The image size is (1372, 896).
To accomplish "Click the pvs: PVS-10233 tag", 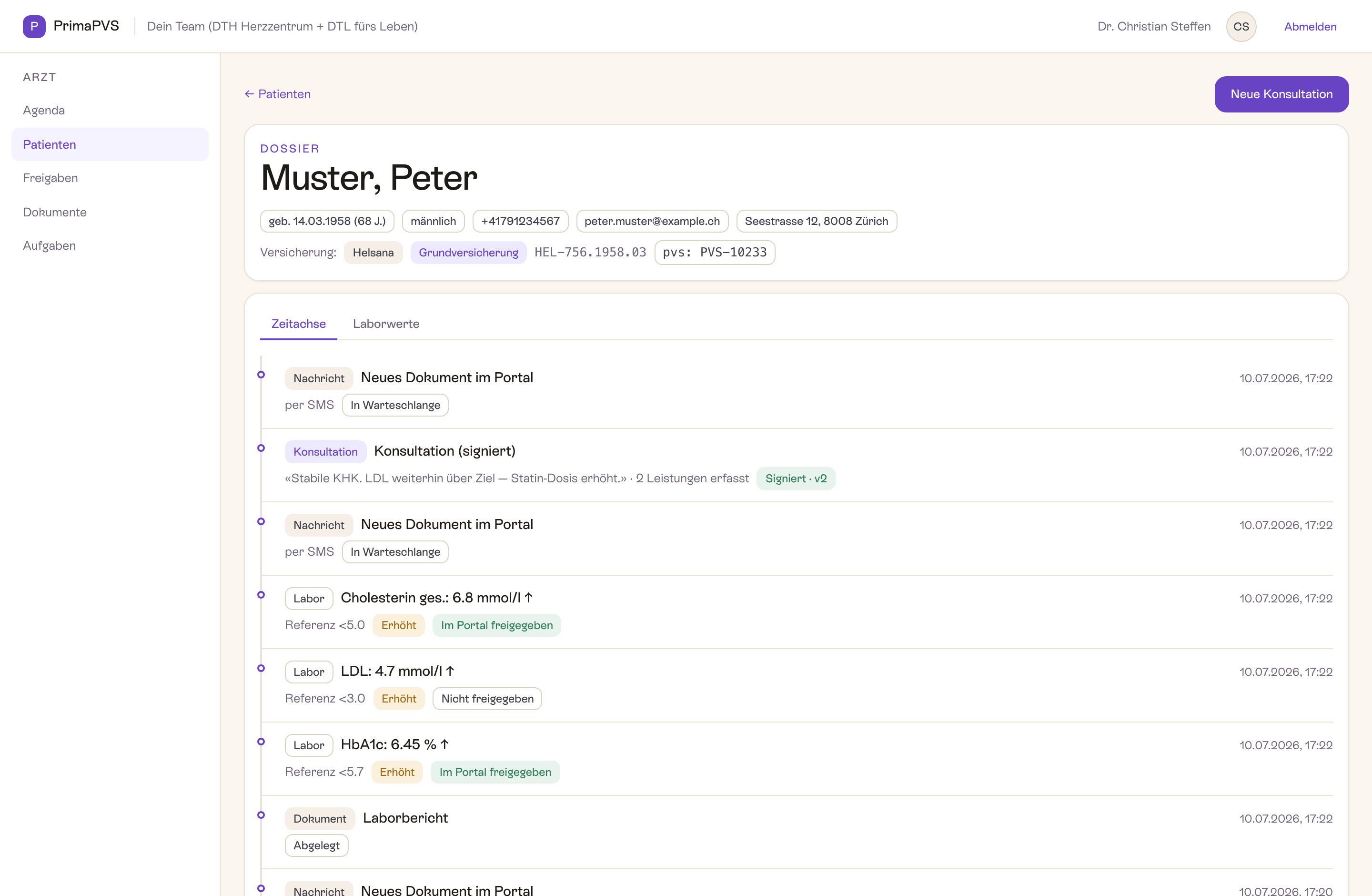I will pyautogui.click(x=714, y=253).
